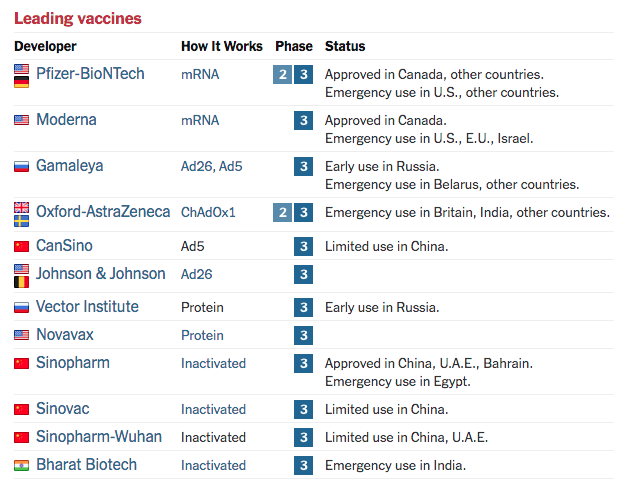Open the Johnson & Johnson link
This screenshot has width=623, height=494.
(x=101, y=274)
